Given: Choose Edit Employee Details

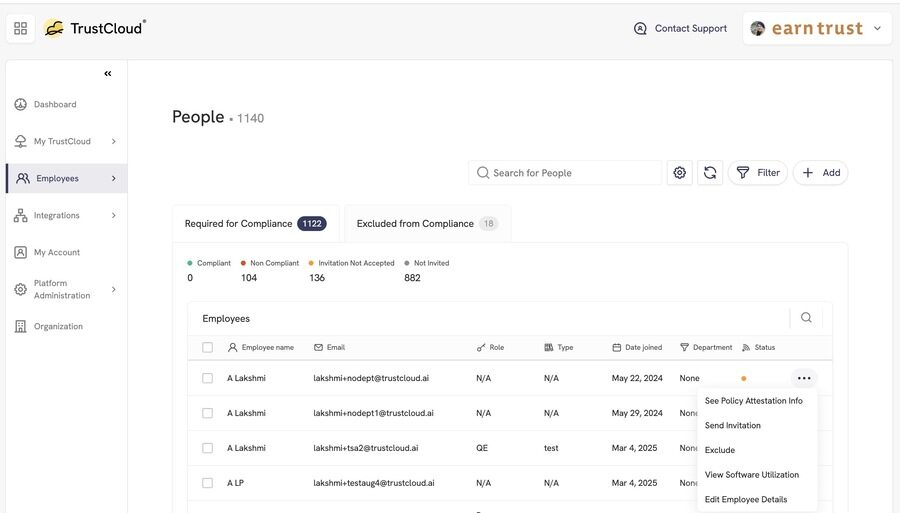Looking at the screenshot, I should click(746, 499).
